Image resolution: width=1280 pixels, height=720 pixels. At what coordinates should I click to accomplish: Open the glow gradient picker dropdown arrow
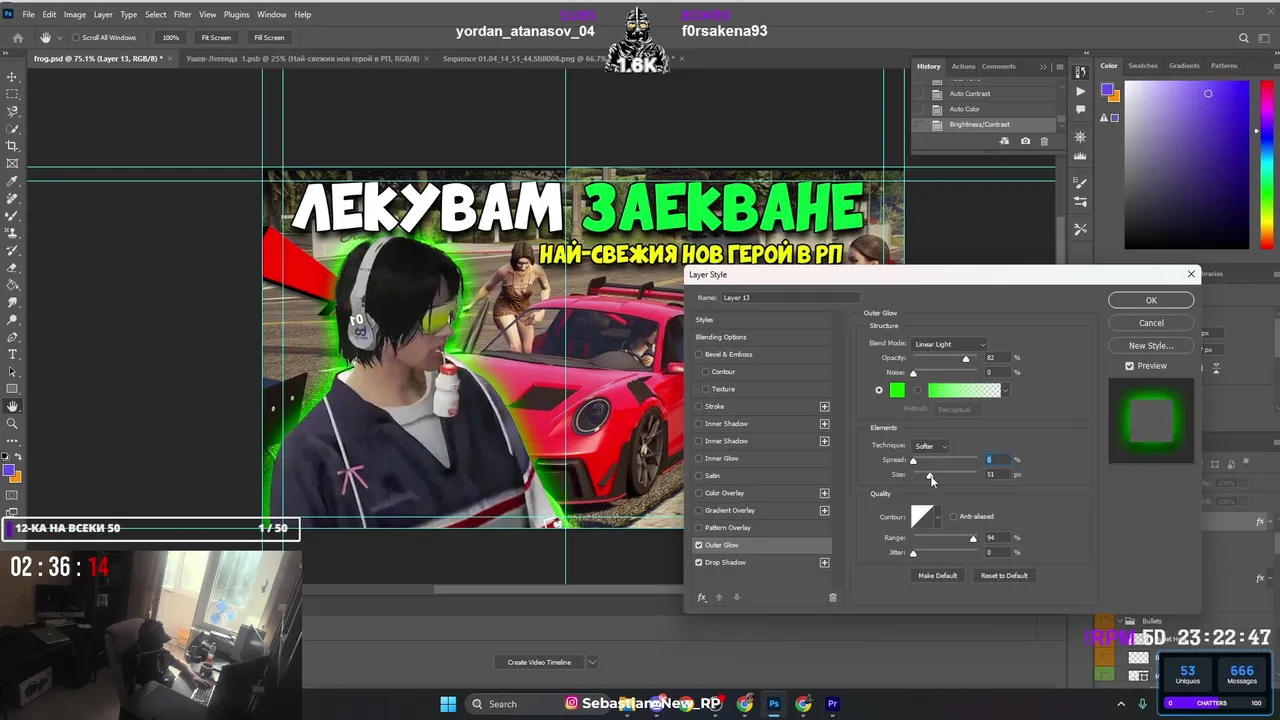point(1005,390)
